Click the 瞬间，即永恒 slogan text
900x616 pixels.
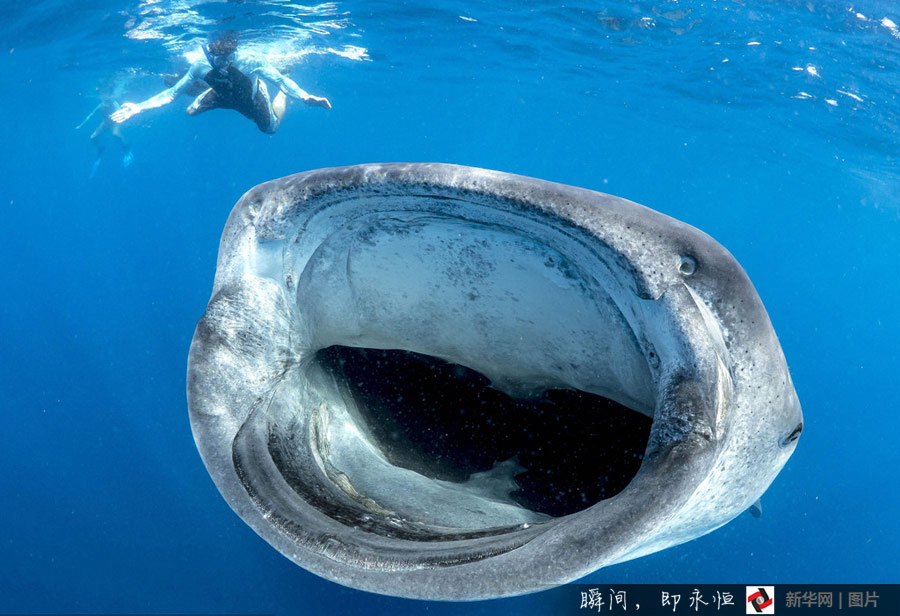pyautogui.click(x=656, y=600)
